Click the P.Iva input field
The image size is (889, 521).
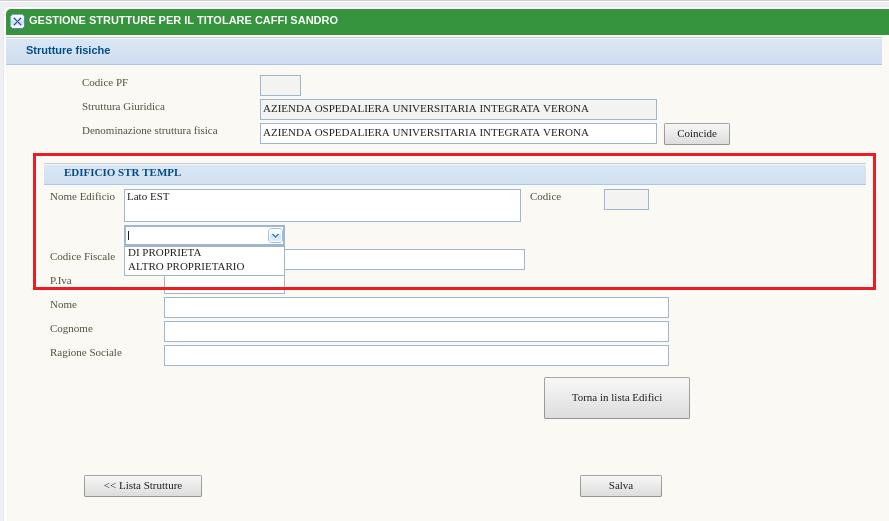pos(224,287)
